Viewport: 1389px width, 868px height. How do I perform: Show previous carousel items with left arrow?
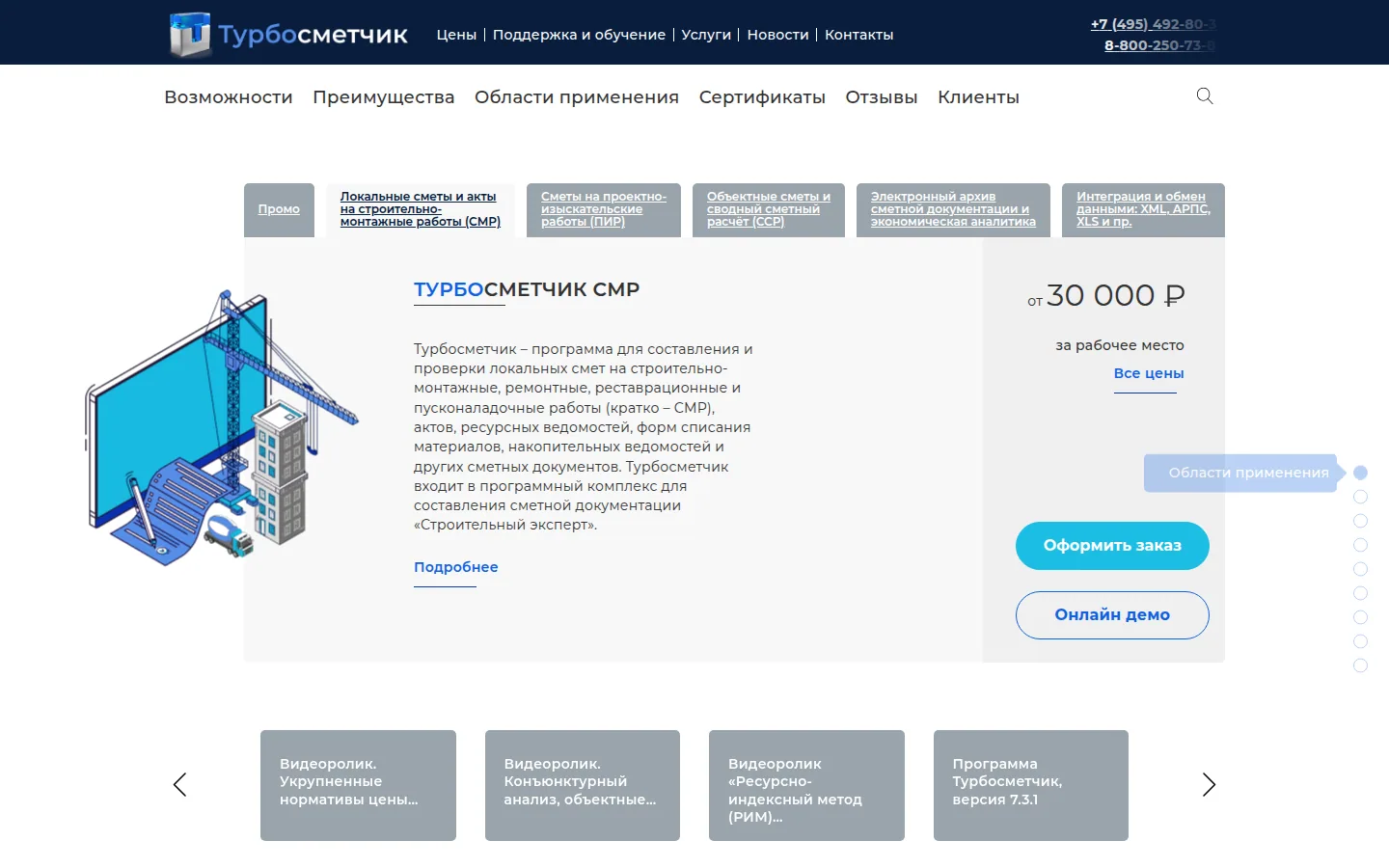point(179,784)
